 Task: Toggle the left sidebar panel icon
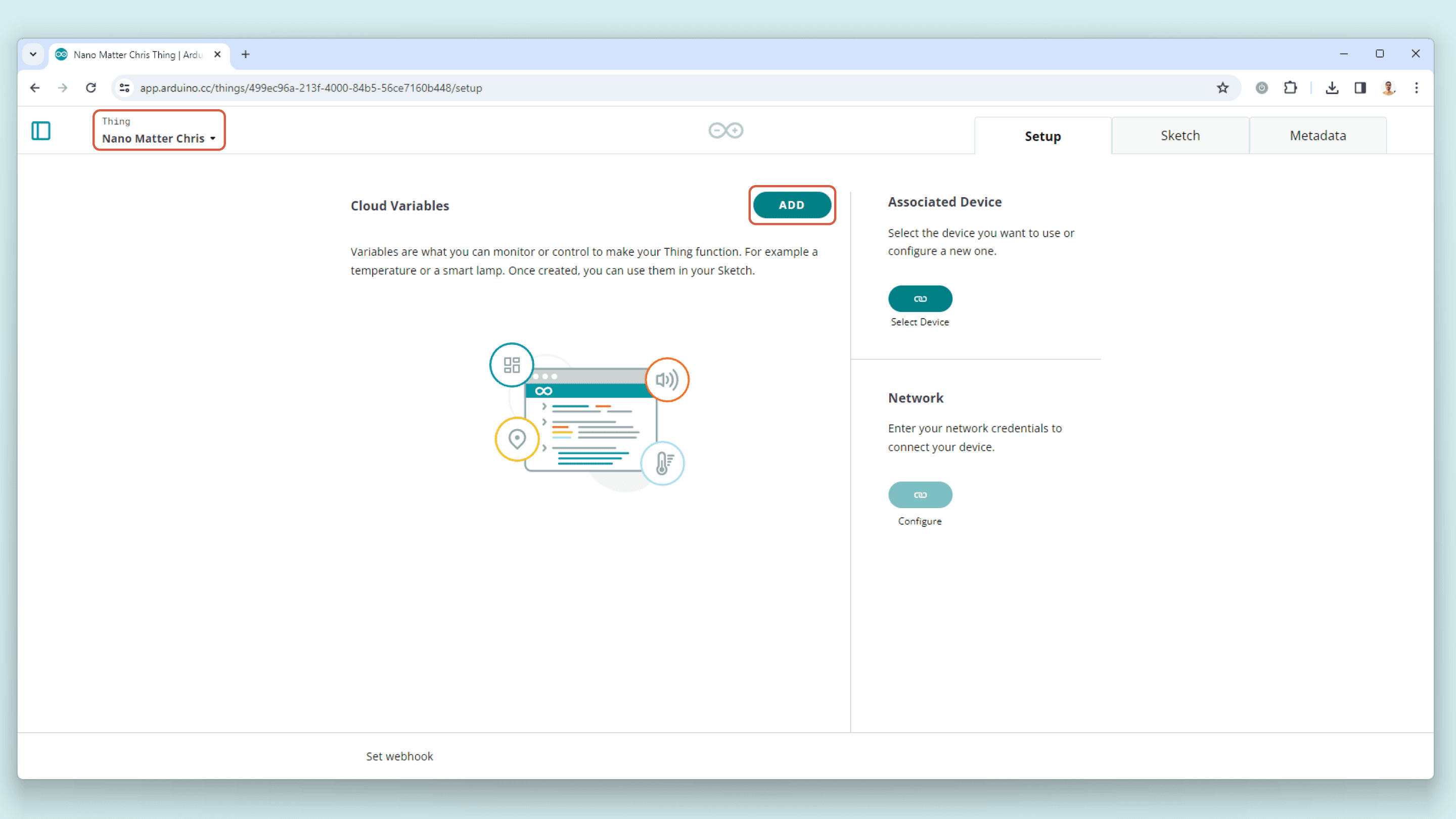click(40, 130)
